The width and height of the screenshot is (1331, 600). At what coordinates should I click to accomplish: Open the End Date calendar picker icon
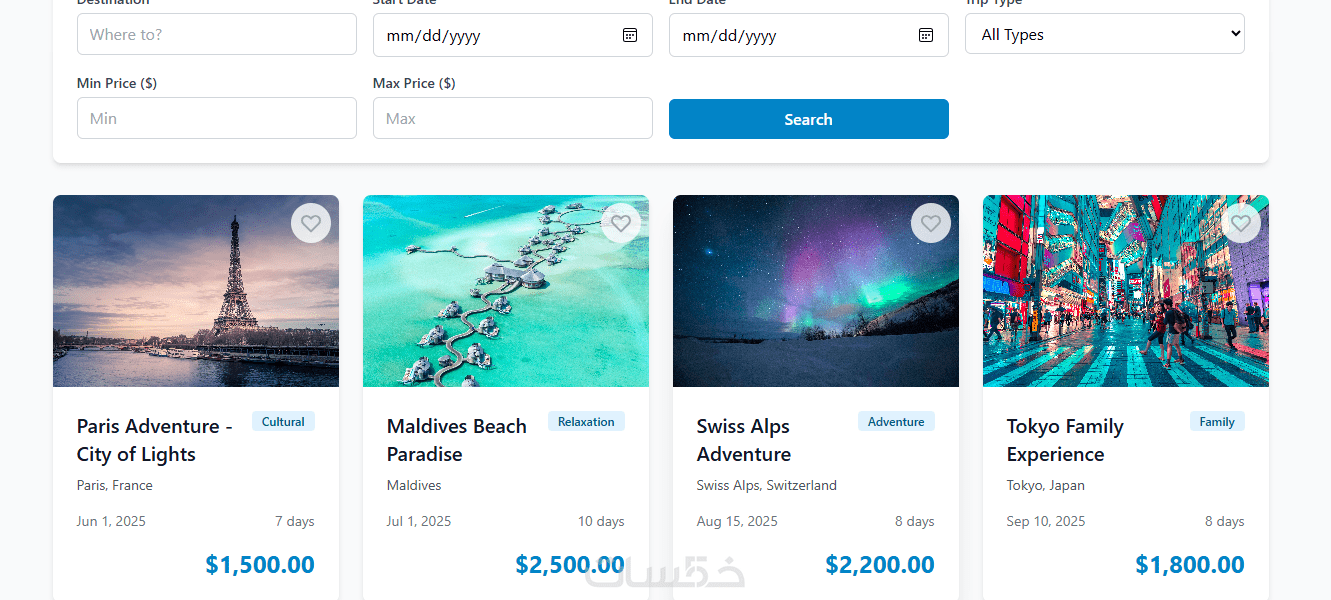926,35
